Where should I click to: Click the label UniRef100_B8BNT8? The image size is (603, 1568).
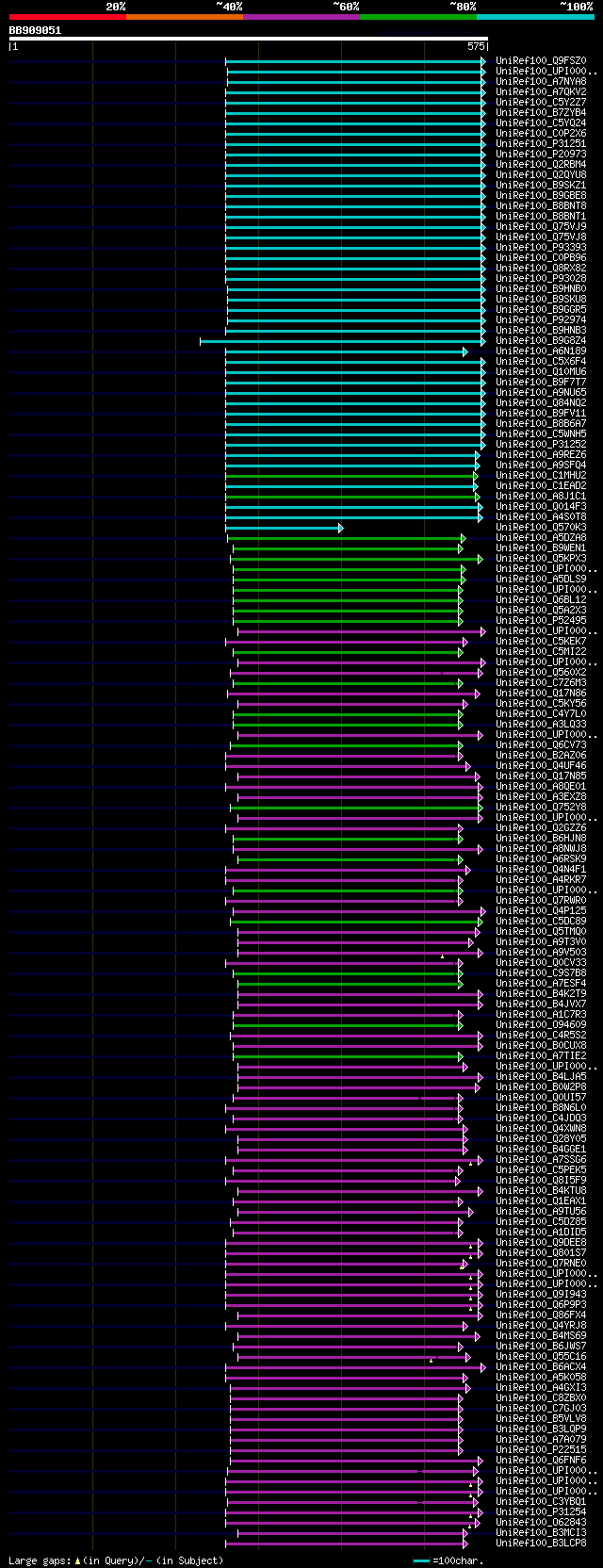click(x=541, y=205)
